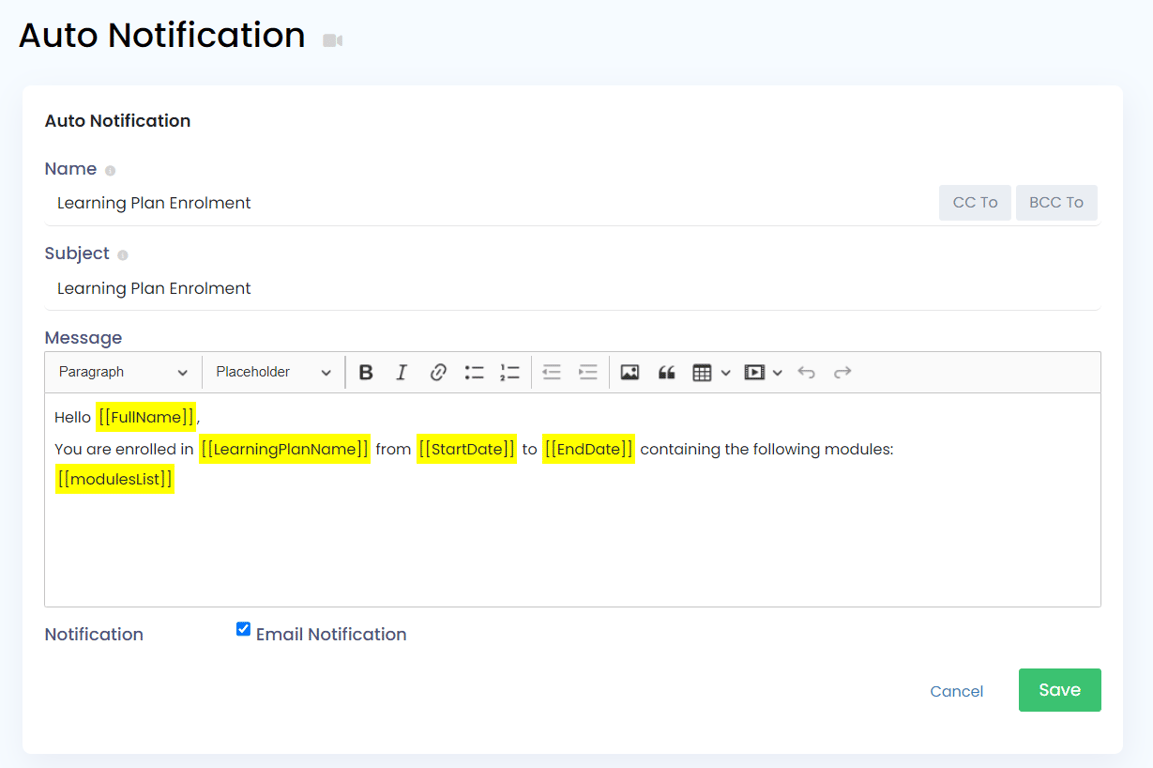The width and height of the screenshot is (1153, 768).
Task: Open the Placeholder dropdown
Action: click(274, 372)
